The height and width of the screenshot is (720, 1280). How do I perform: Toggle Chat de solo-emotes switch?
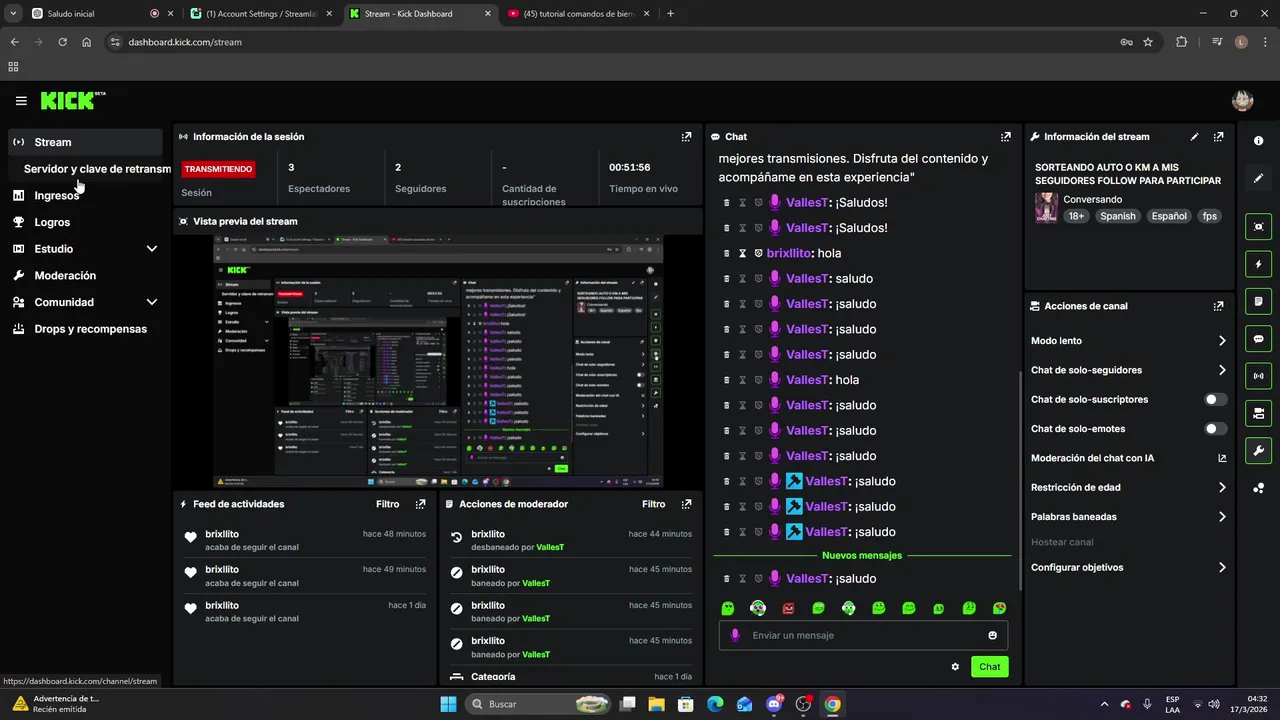[1215, 429]
